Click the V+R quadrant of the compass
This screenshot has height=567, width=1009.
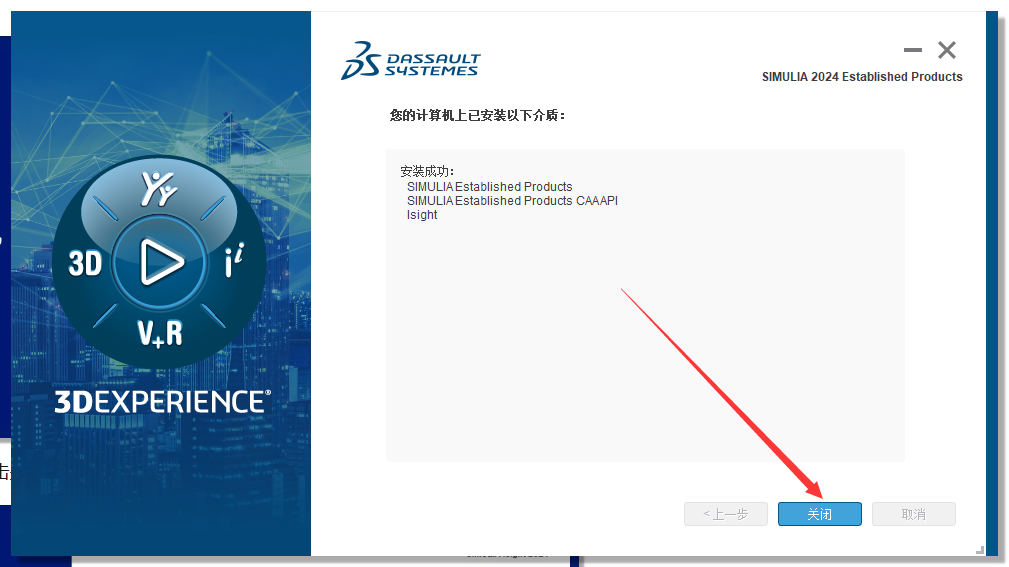point(160,334)
